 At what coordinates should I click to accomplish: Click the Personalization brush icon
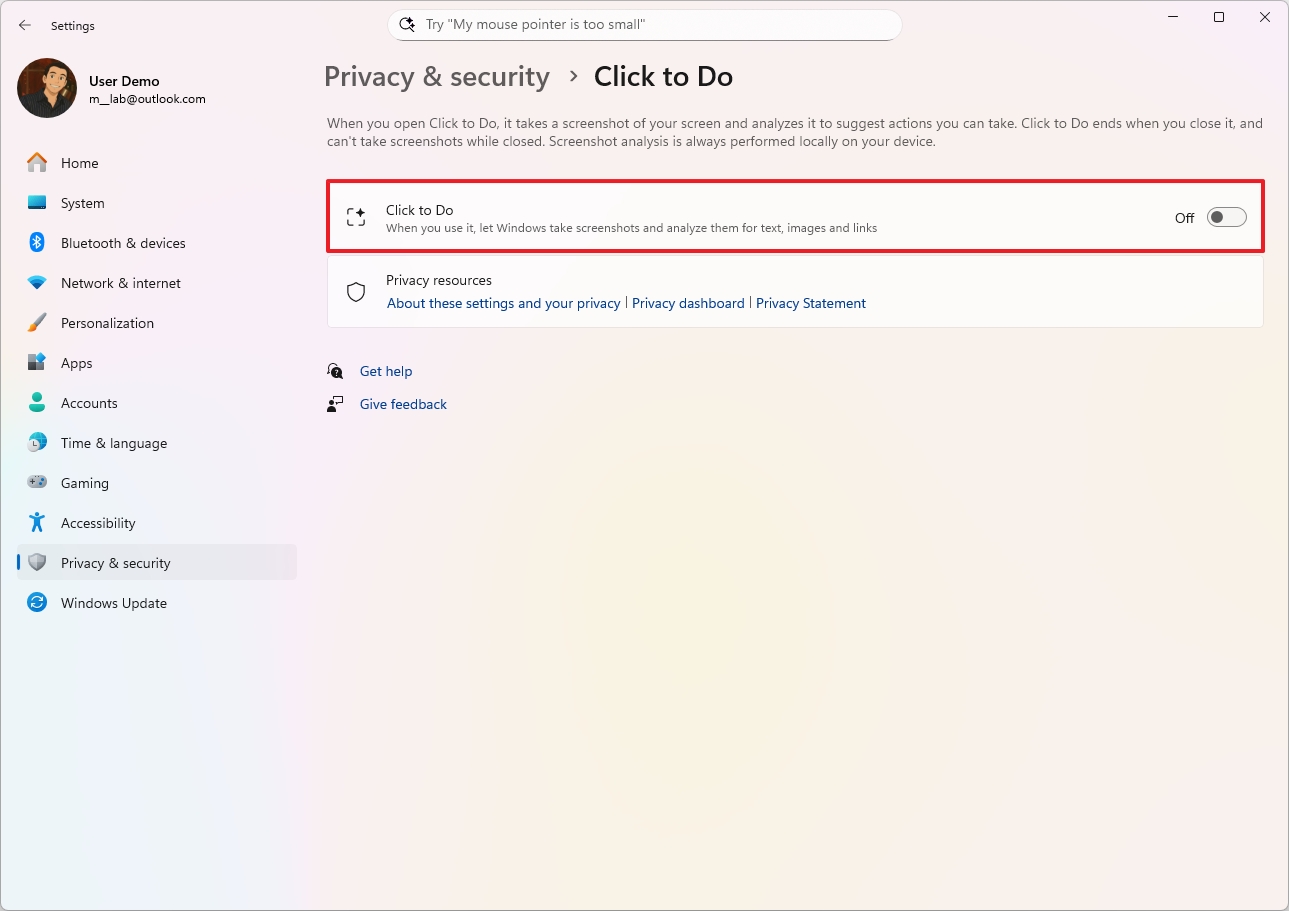coord(37,322)
